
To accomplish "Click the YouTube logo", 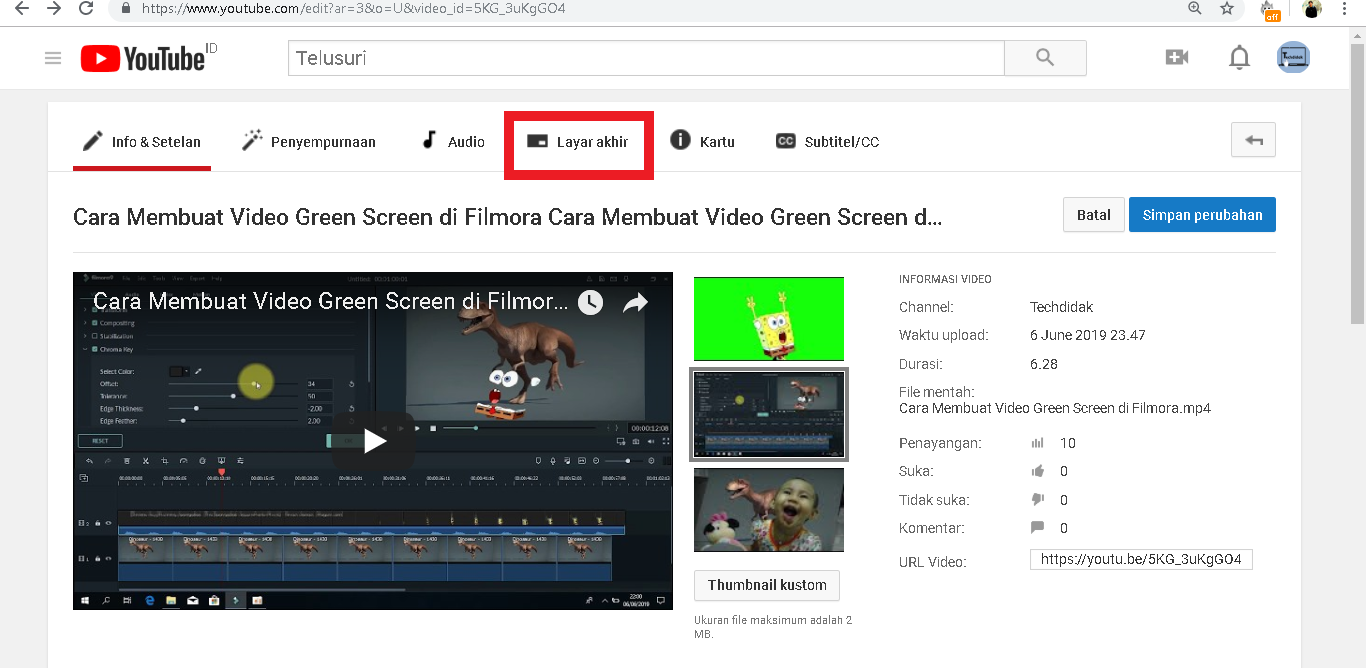I will click(145, 58).
